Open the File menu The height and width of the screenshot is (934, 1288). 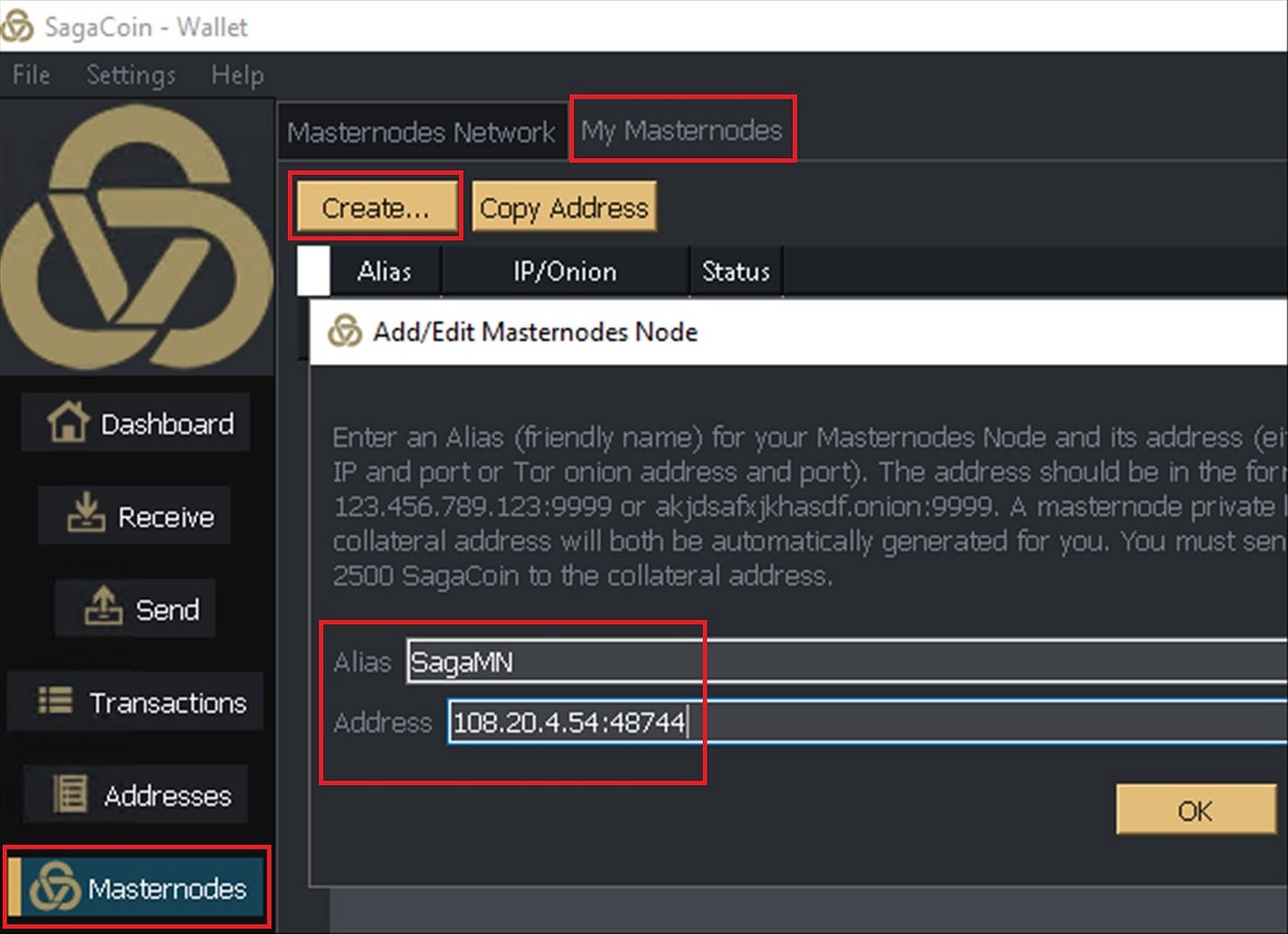pyautogui.click(x=31, y=75)
